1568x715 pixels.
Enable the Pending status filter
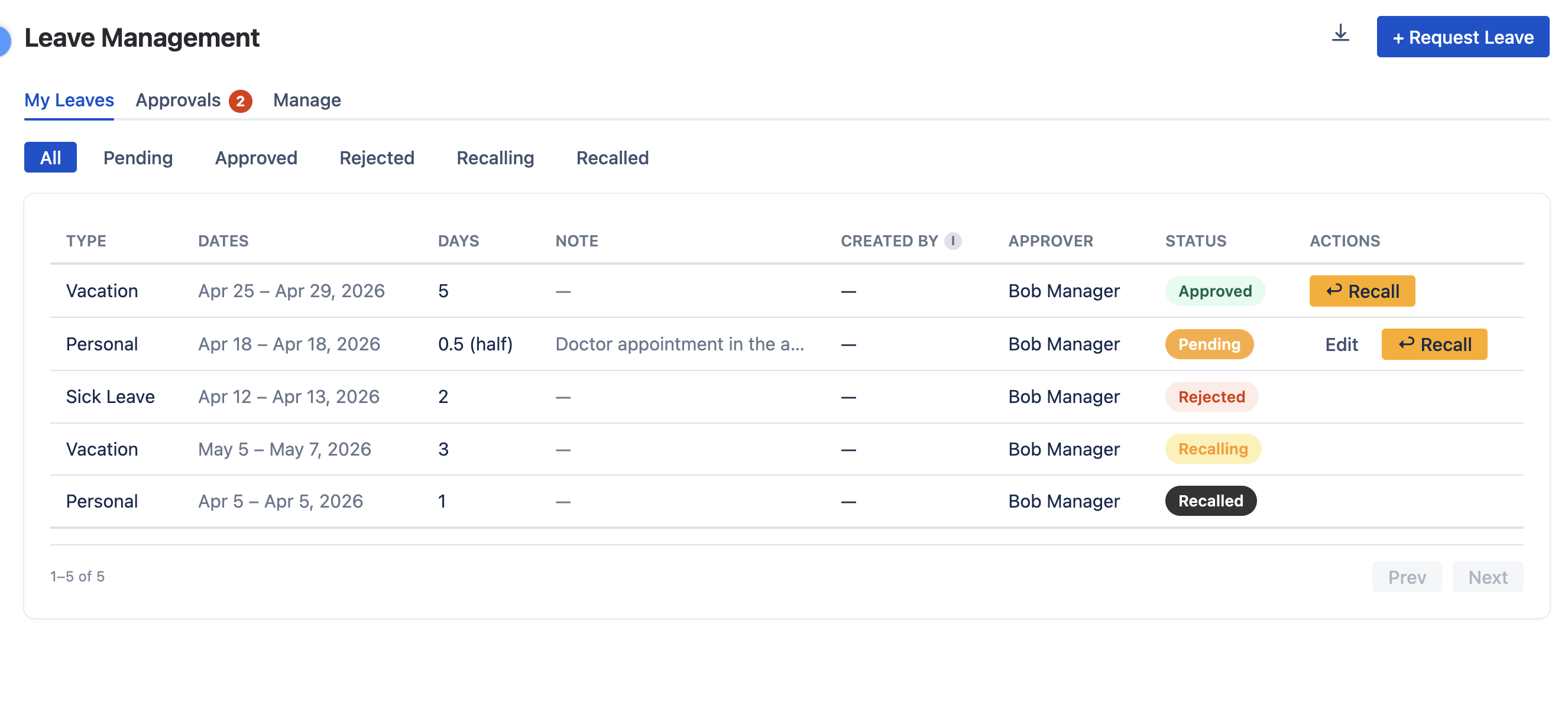point(138,157)
